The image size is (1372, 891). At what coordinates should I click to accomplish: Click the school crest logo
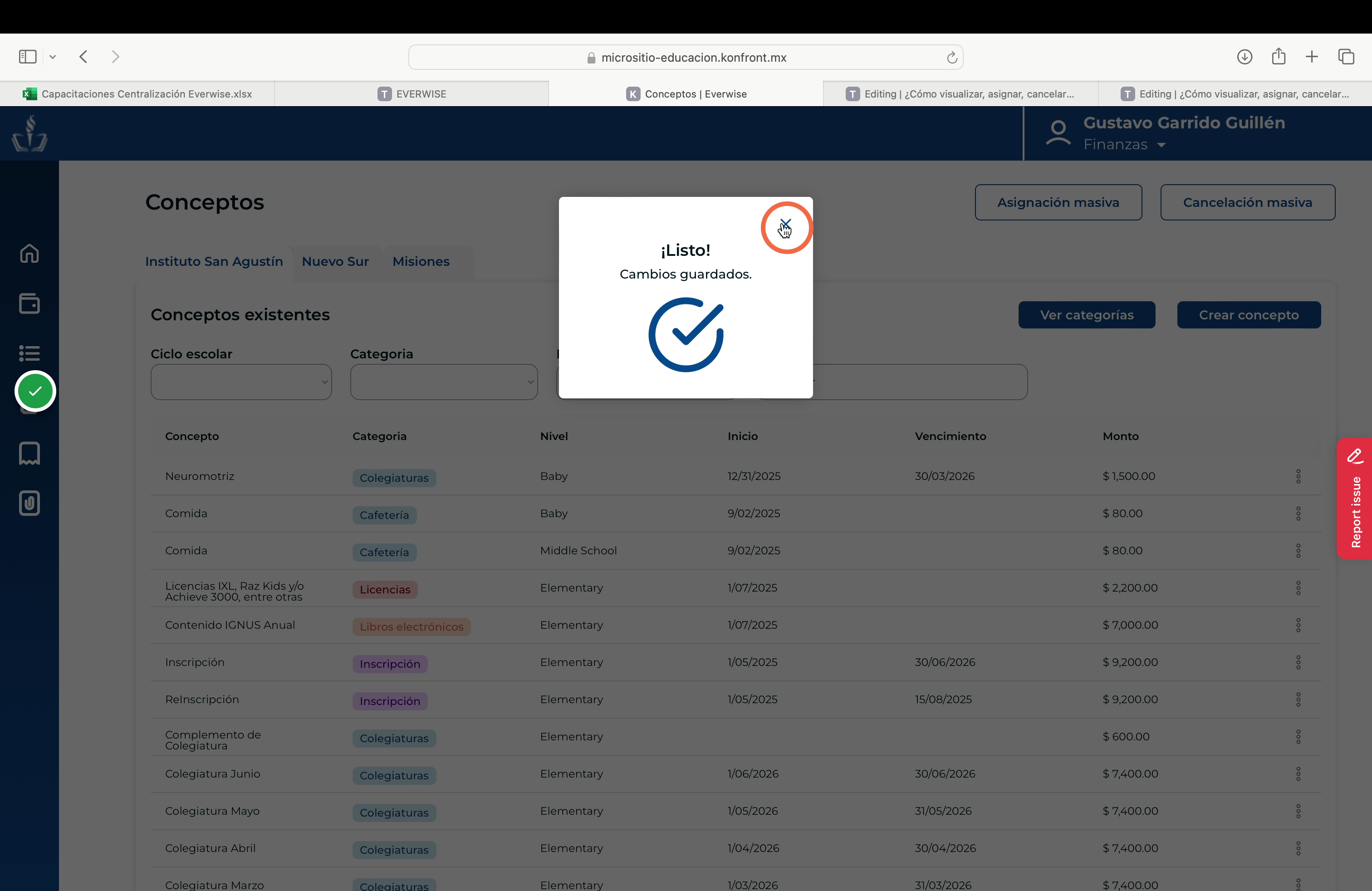point(29,133)
